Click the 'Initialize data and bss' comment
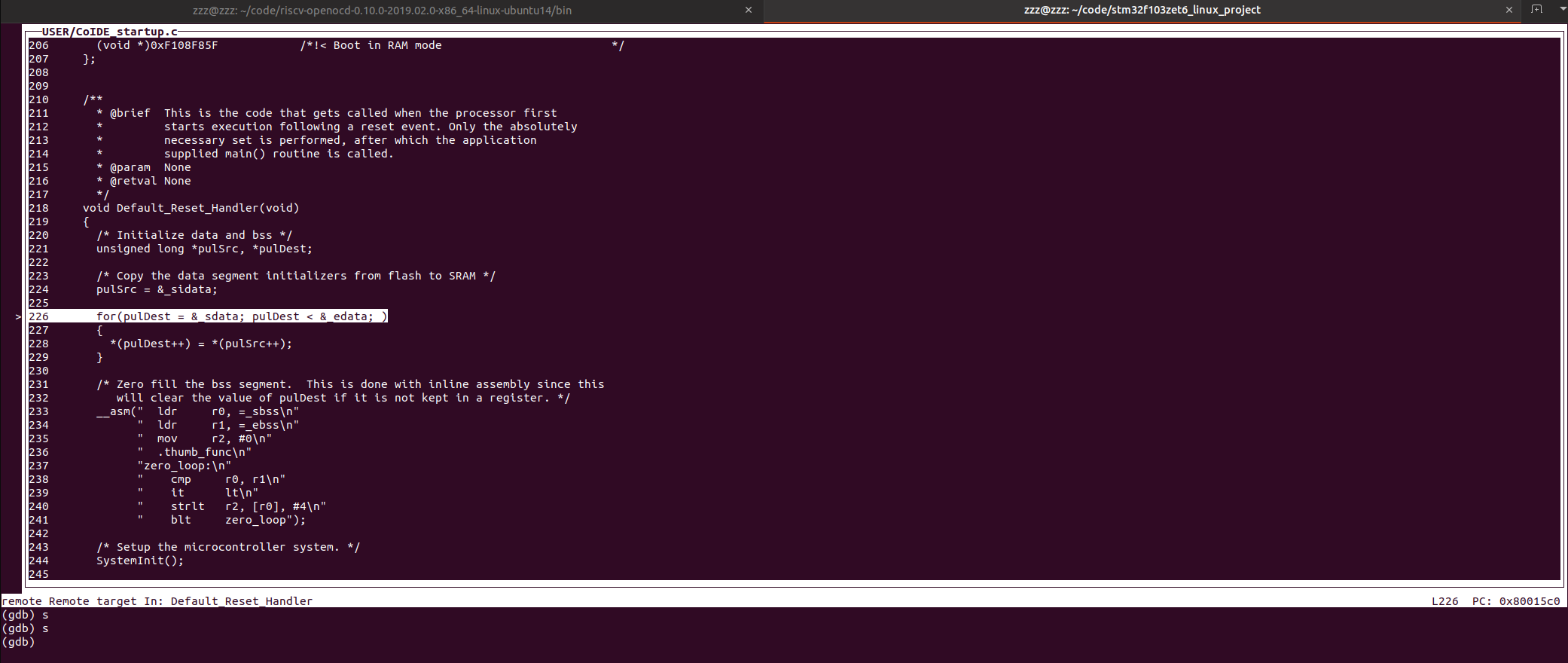The height and width of the screenshot is (663, 1568). (x=194, y=235)
